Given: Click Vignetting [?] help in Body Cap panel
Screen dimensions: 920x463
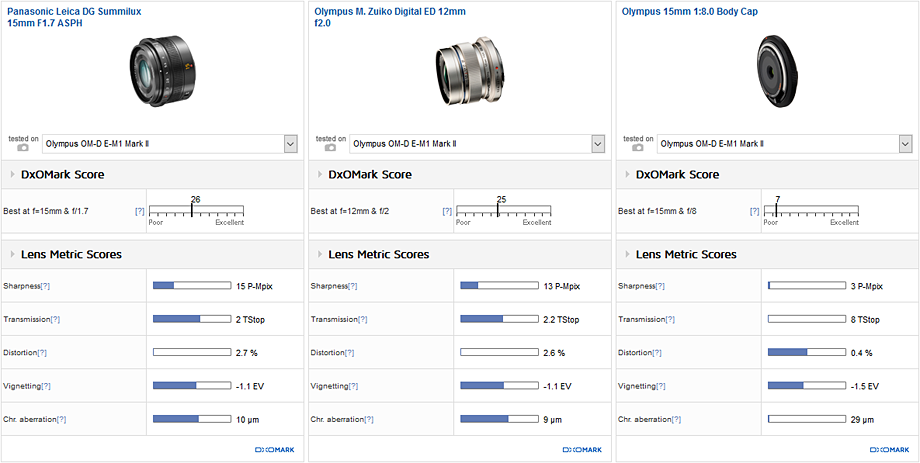Looking at the screenshot, I should pos(661,386).
